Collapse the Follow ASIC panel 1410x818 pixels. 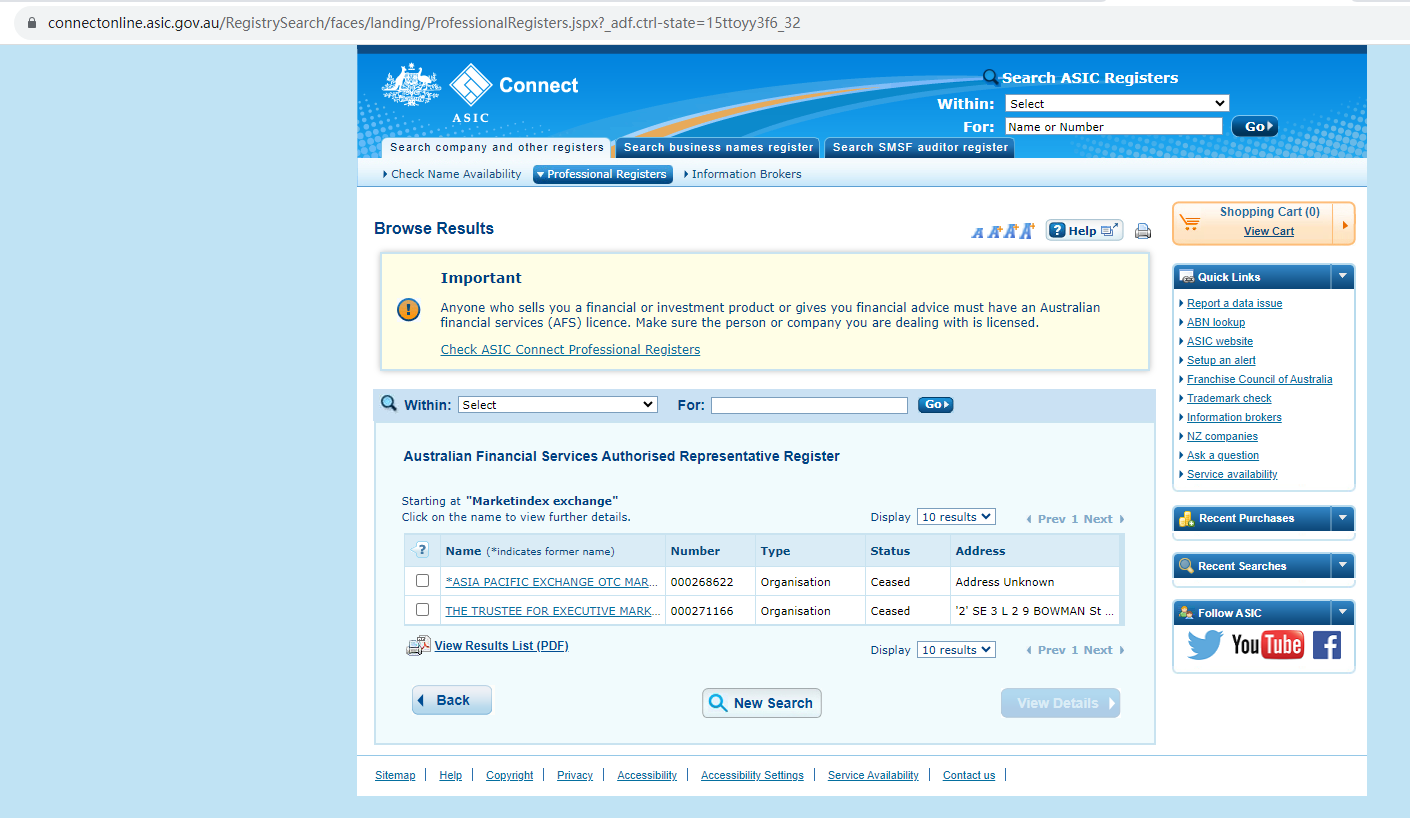pos(1343,613)
